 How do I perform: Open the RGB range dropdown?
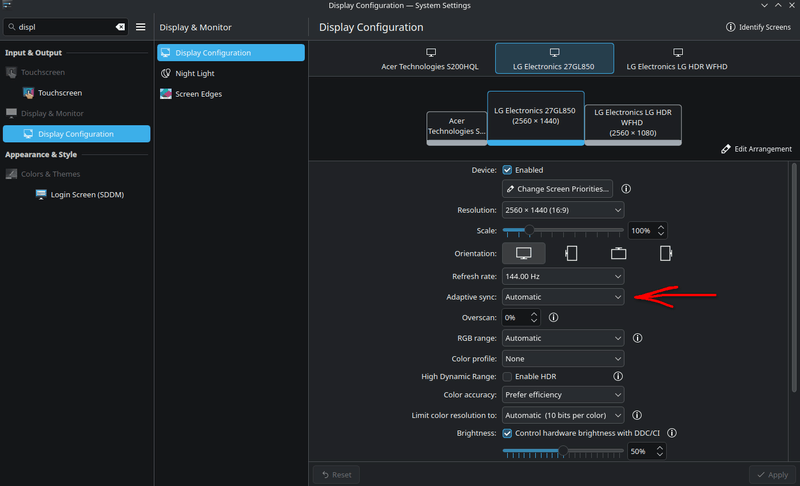(x=563, y=338)
